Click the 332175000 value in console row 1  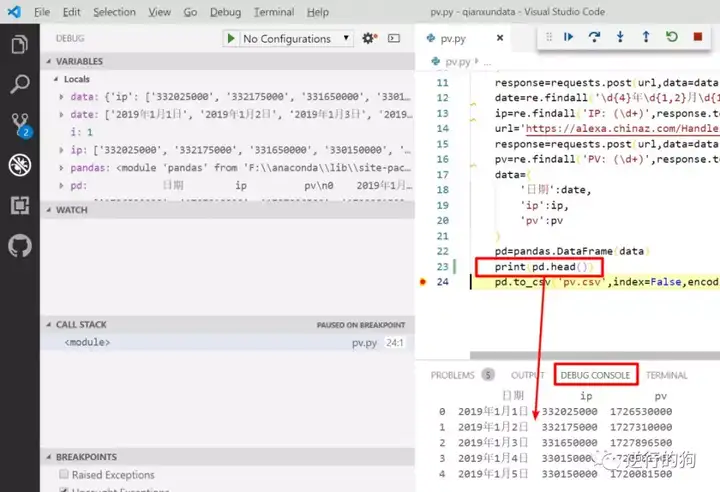569,427
